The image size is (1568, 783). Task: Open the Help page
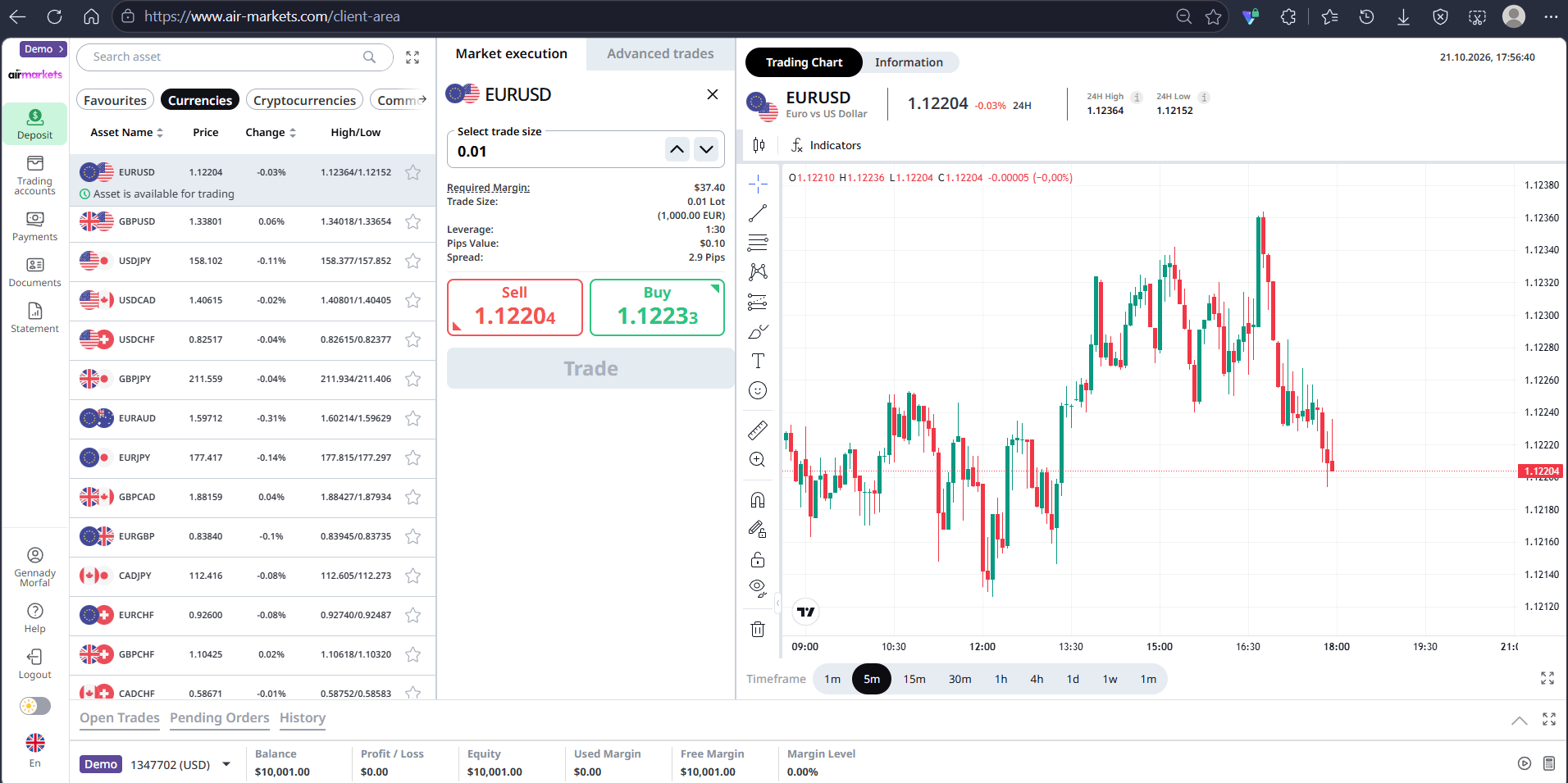[34, 618]
